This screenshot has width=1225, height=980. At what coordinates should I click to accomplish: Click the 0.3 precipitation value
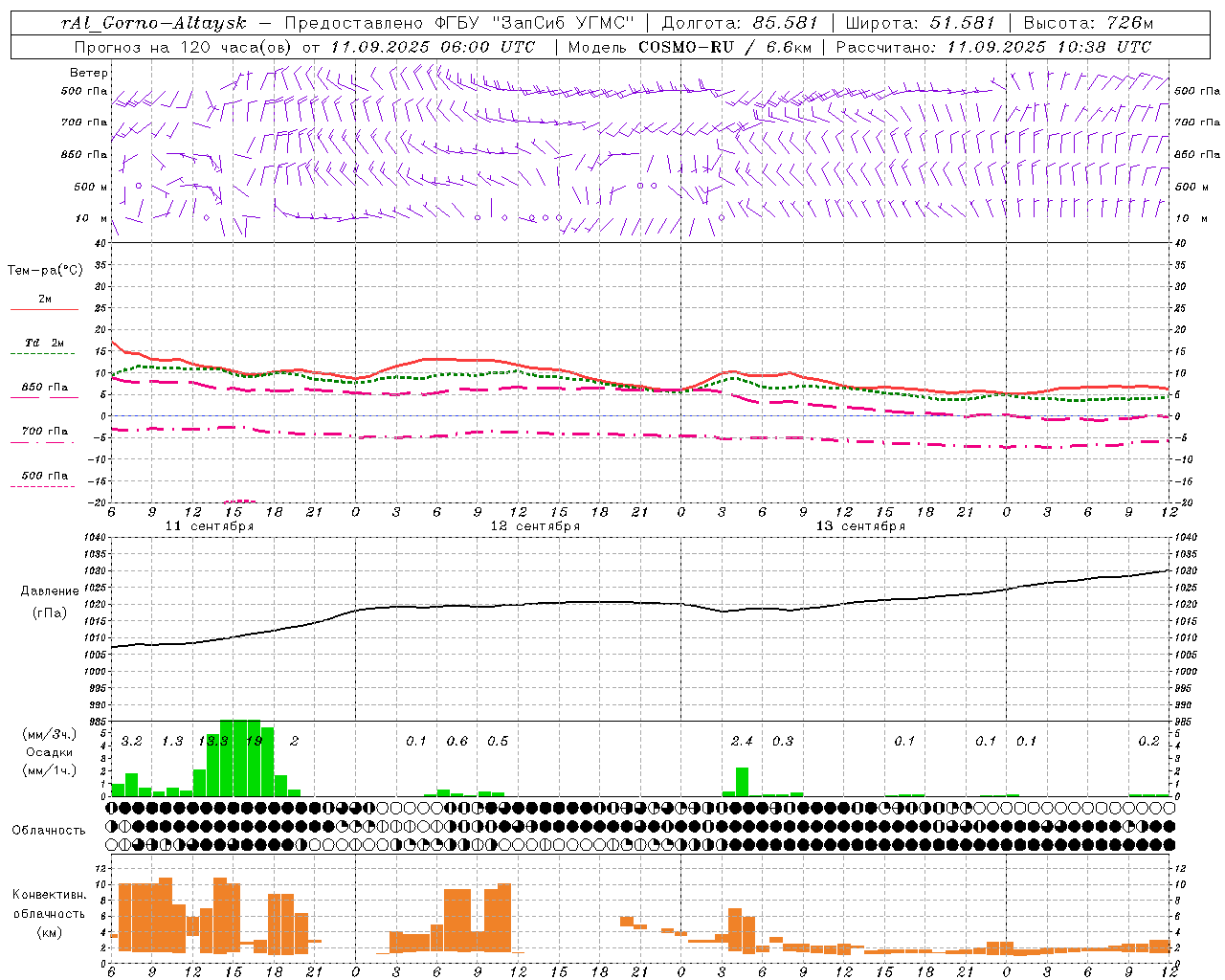click(783, 742)
